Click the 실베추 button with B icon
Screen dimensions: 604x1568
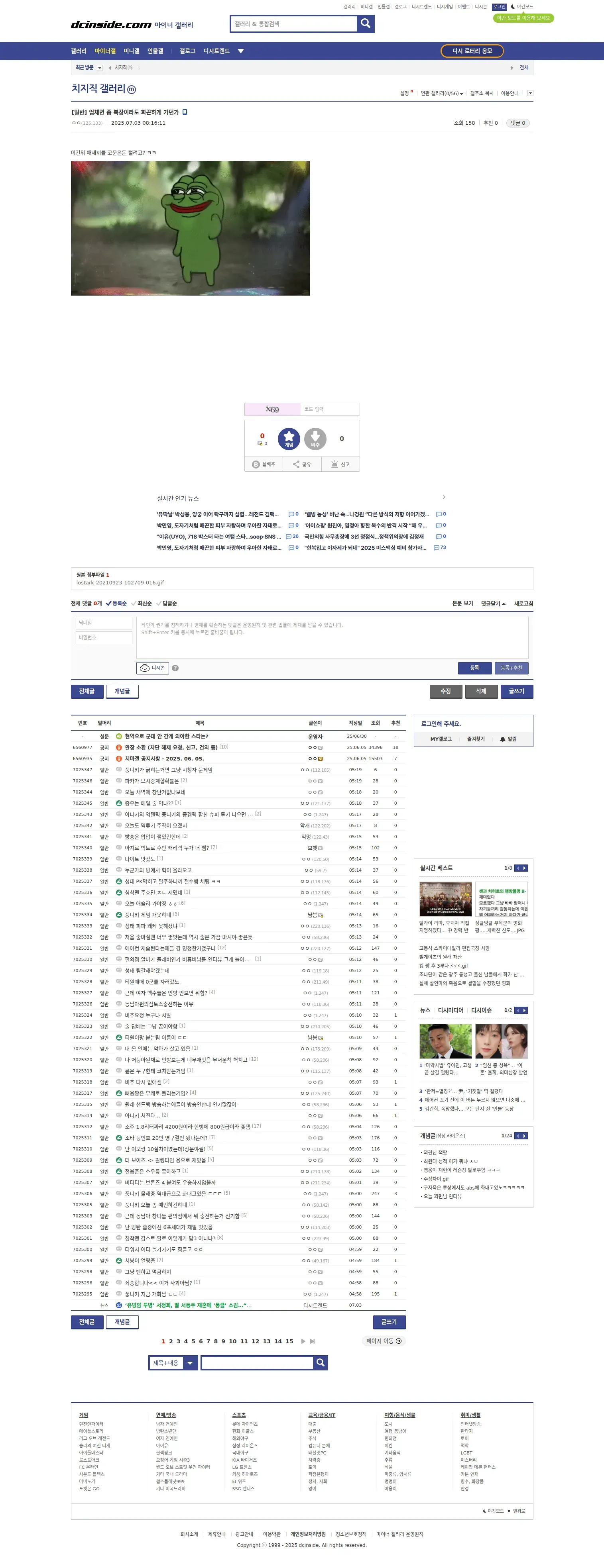click(264, 464)
